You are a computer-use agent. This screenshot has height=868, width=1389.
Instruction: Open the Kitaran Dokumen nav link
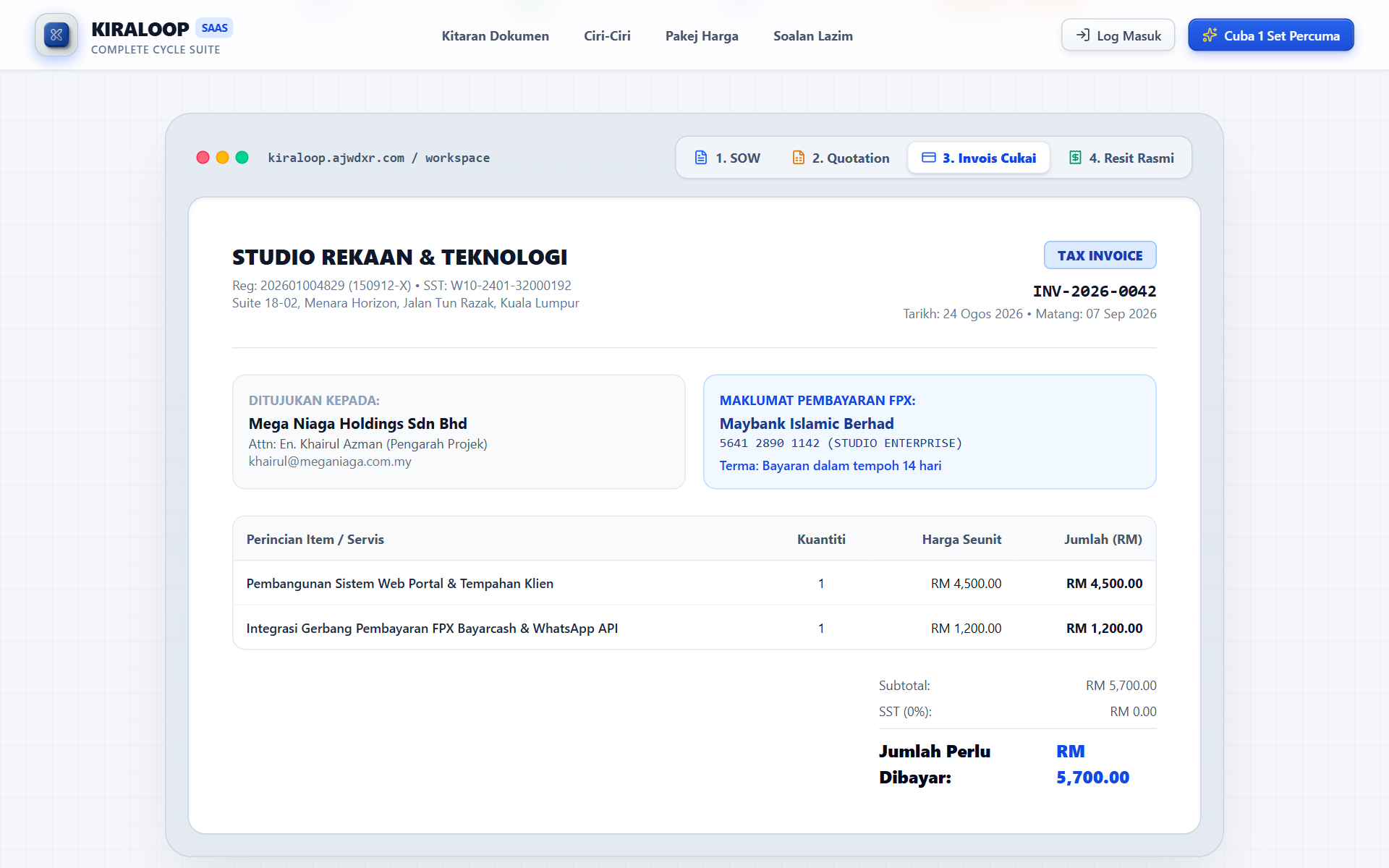click(496, 35)
